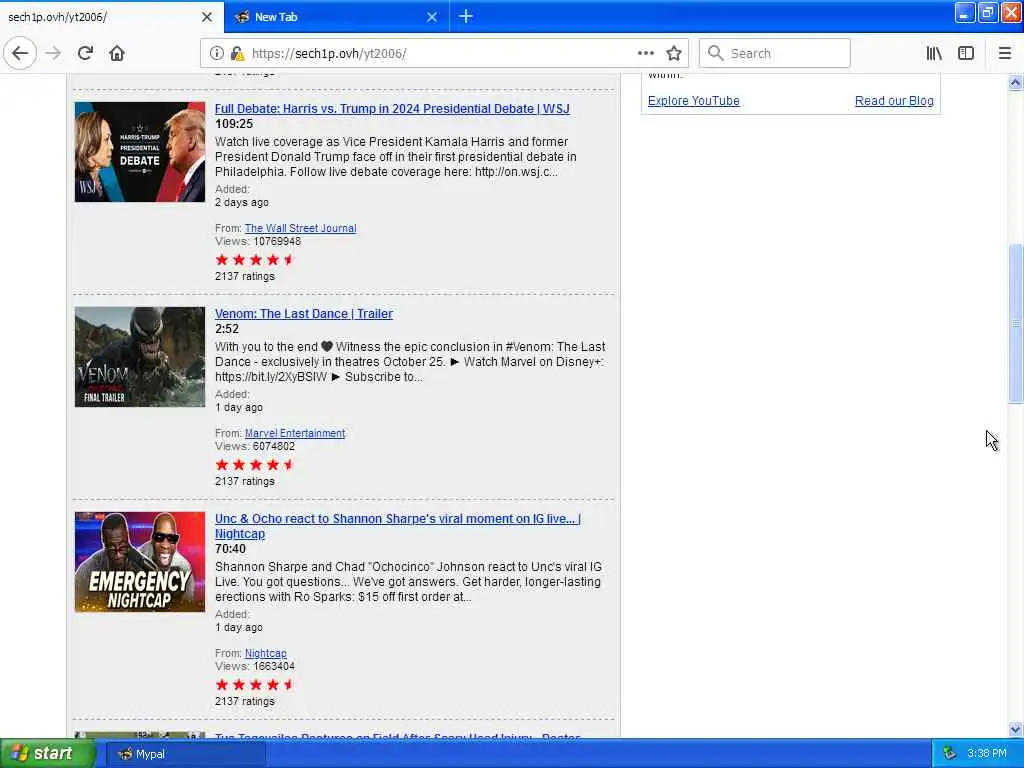The width and height of the screenshot is (1024, 768).
Task: Click the Explore YouTube link
Action: coord(694,101)
